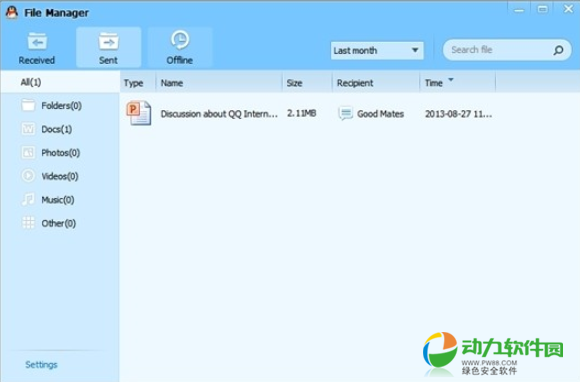
Task: Expand the Last month time filter dropdown
Action: pyautogui.click(x=377, y=50)
